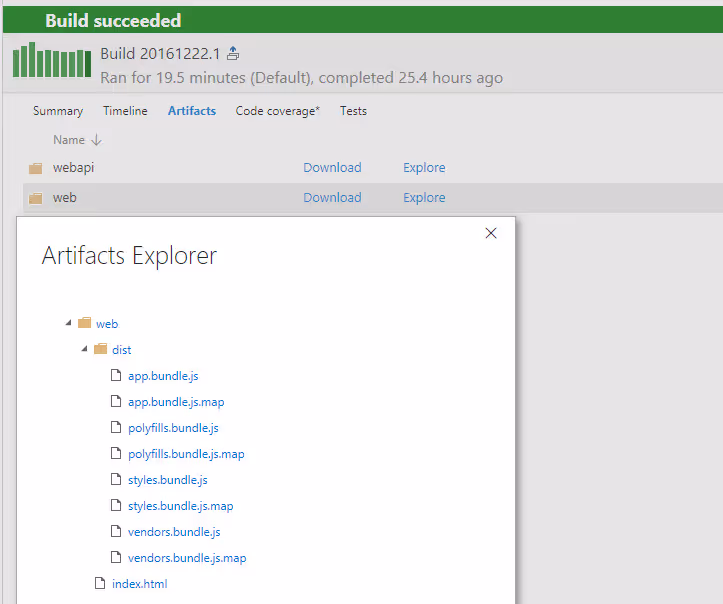Click the build history bar chart

(52, 60)
